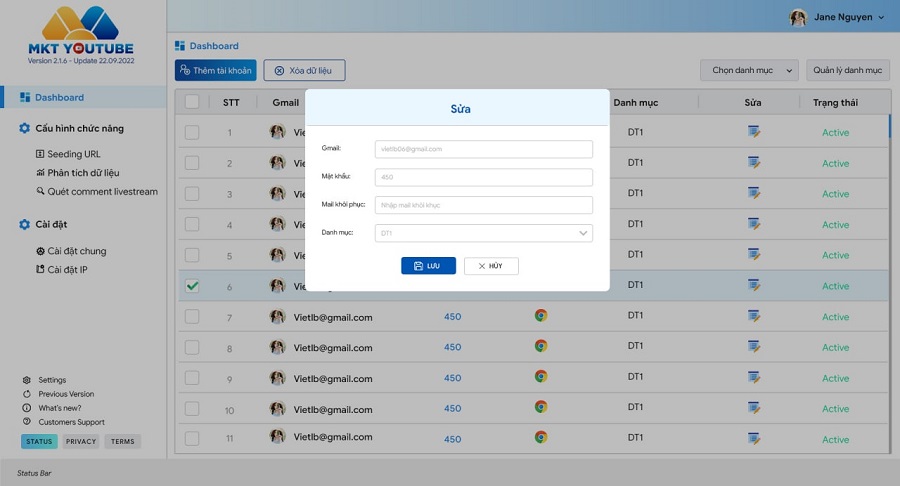Select Cài đặt chung menu item
Screen dimensions: 900x486
coord(76,251)
